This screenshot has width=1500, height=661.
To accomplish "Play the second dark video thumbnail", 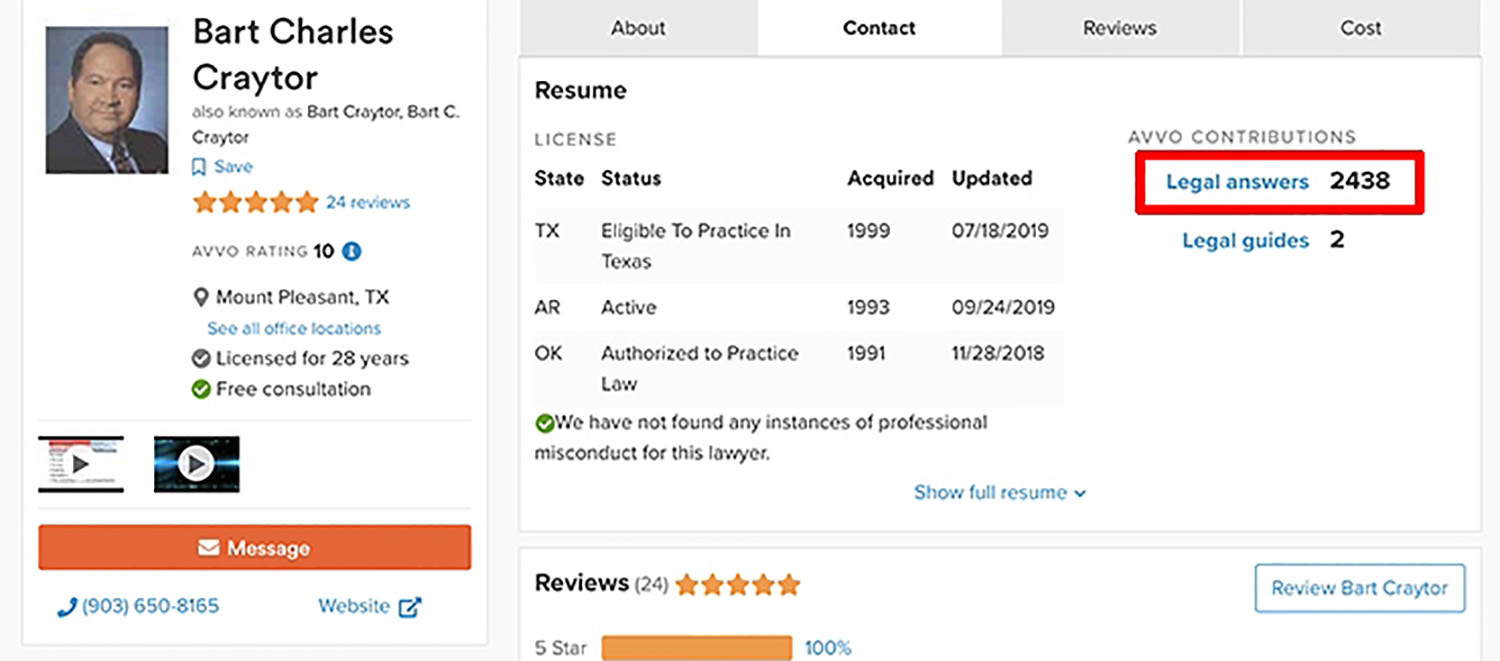I will click(196, 462).
